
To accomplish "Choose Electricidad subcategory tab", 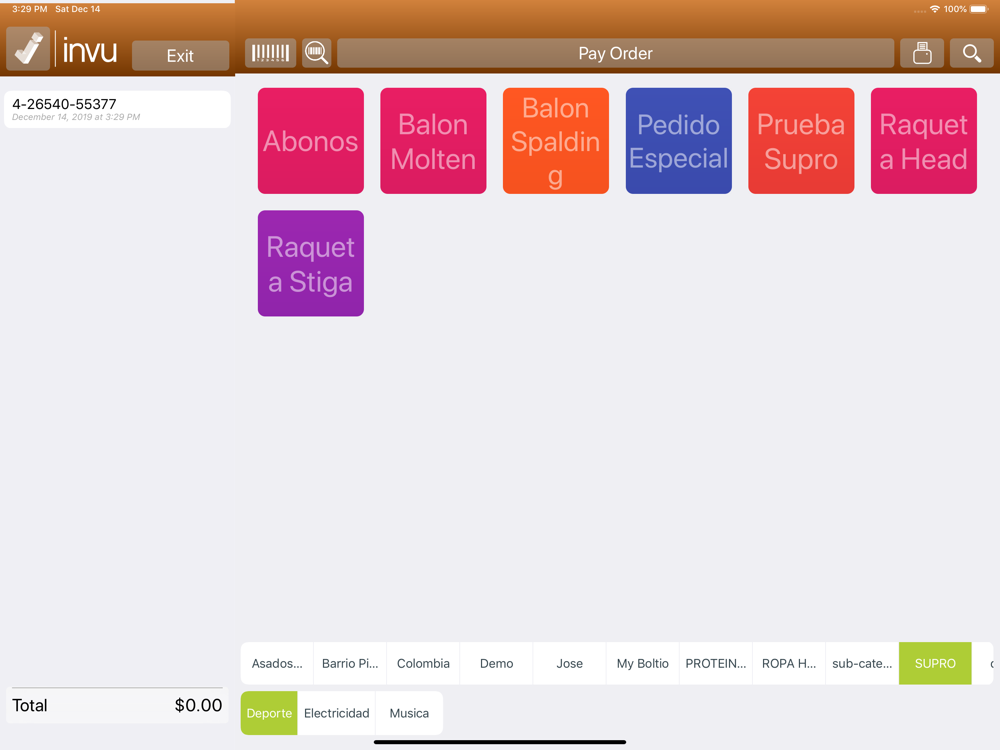I will pyautogui.click(x=337, y=713).
